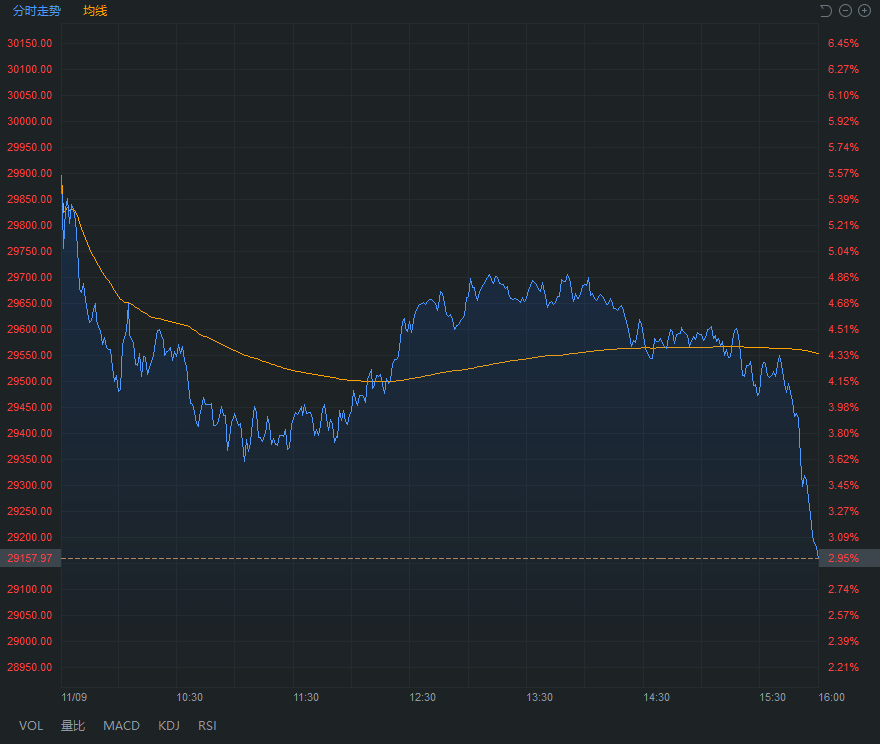Click the 28950.00 bottom price axis label
Viewport: 880px width, 744px height.
pos(30,668)
